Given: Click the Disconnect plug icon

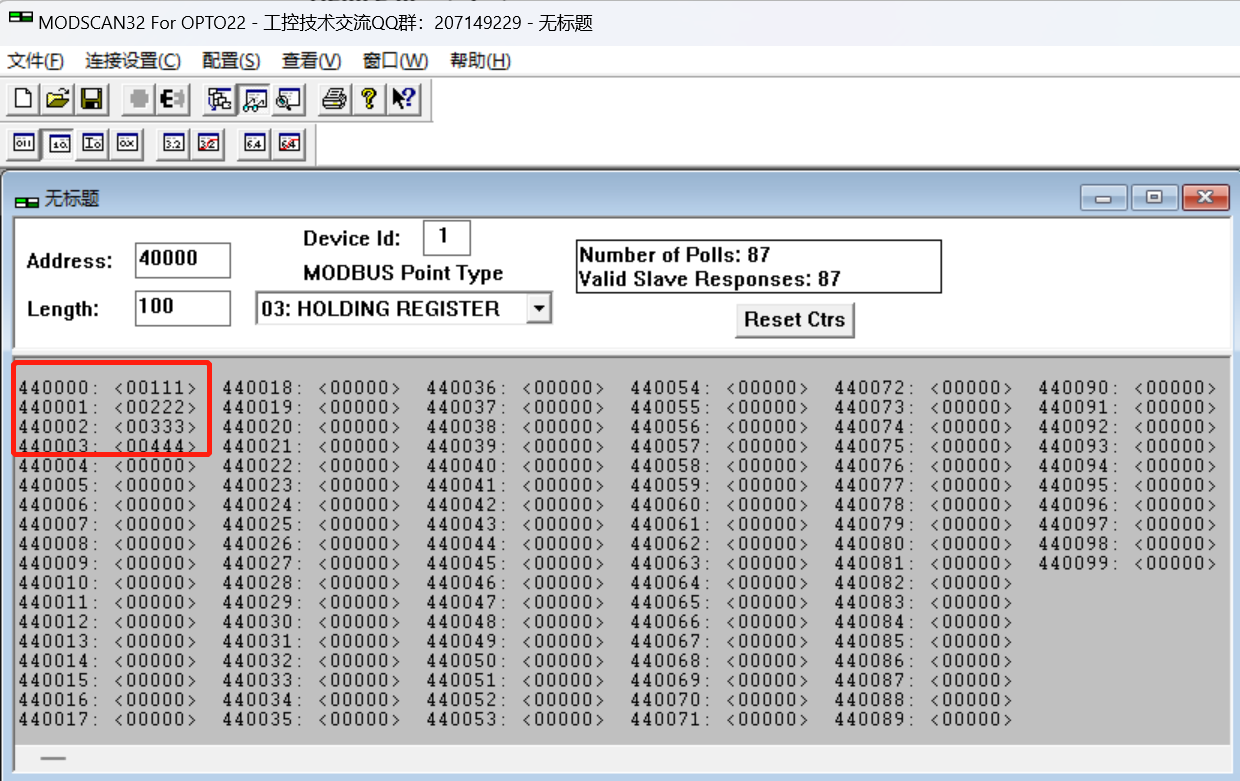Looking at the screenshot, I should [x=174, y=98].
